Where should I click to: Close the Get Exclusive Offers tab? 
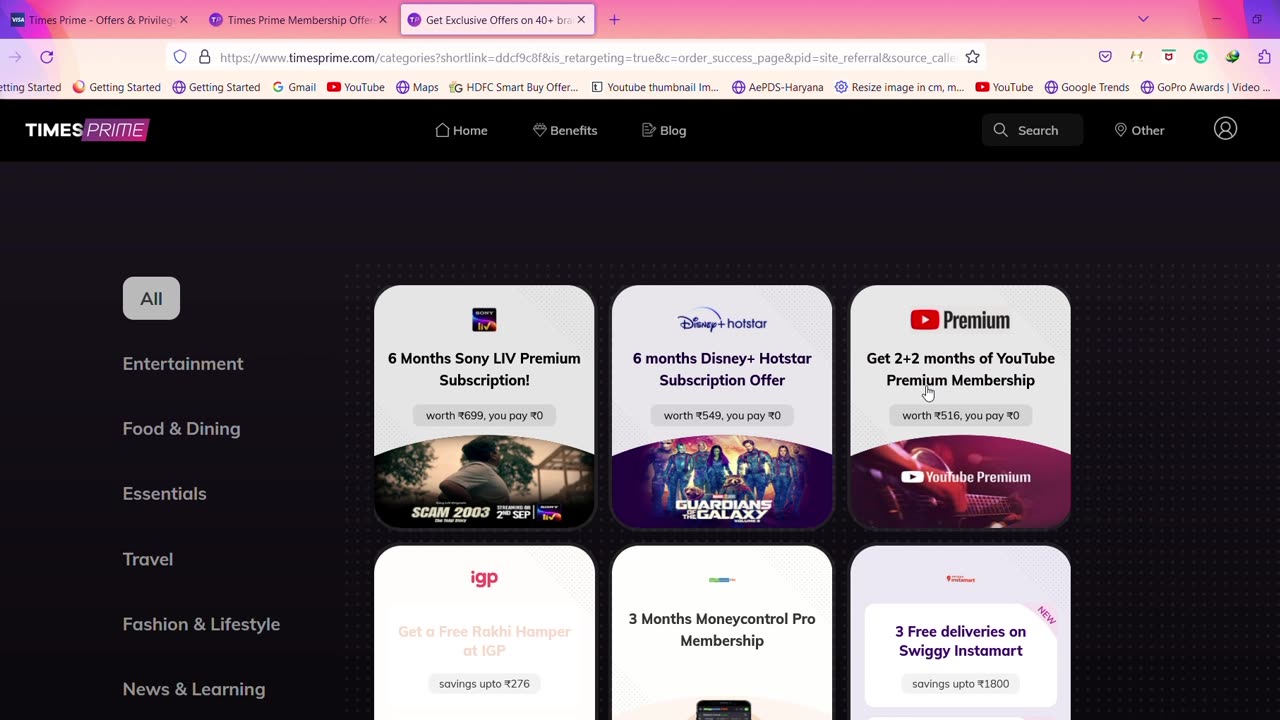point(581,20)
